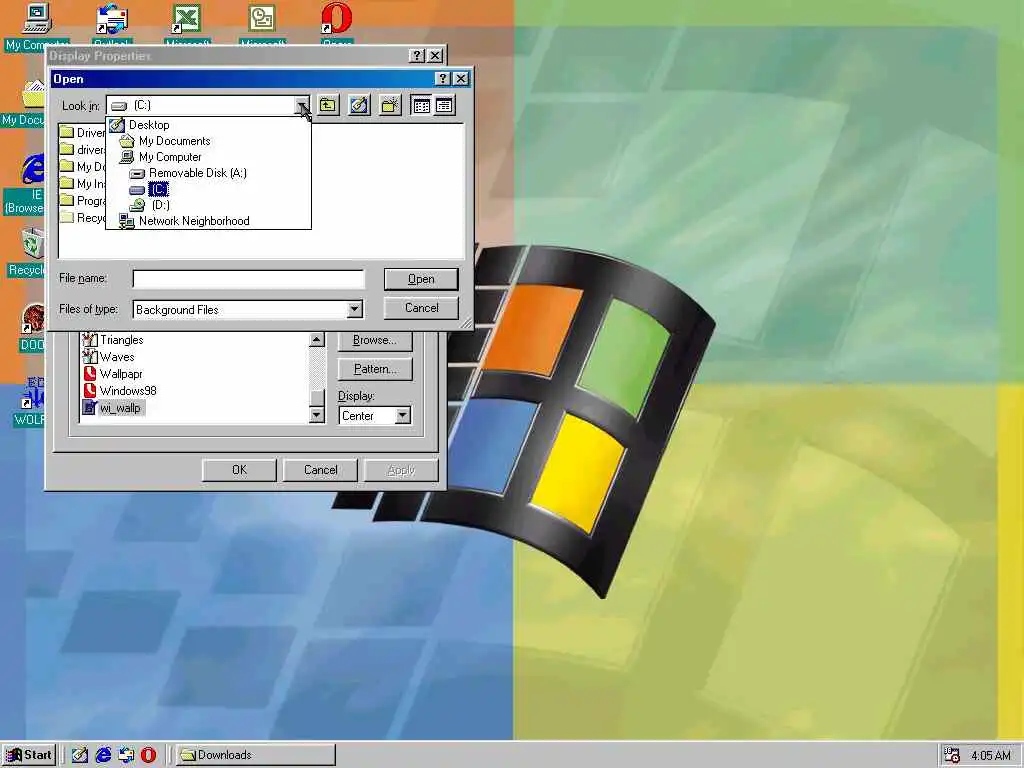This screenshot has width=1024, height=768.
Task: Open the Microsoft Excel desktop shortcut
Action: 187,25
